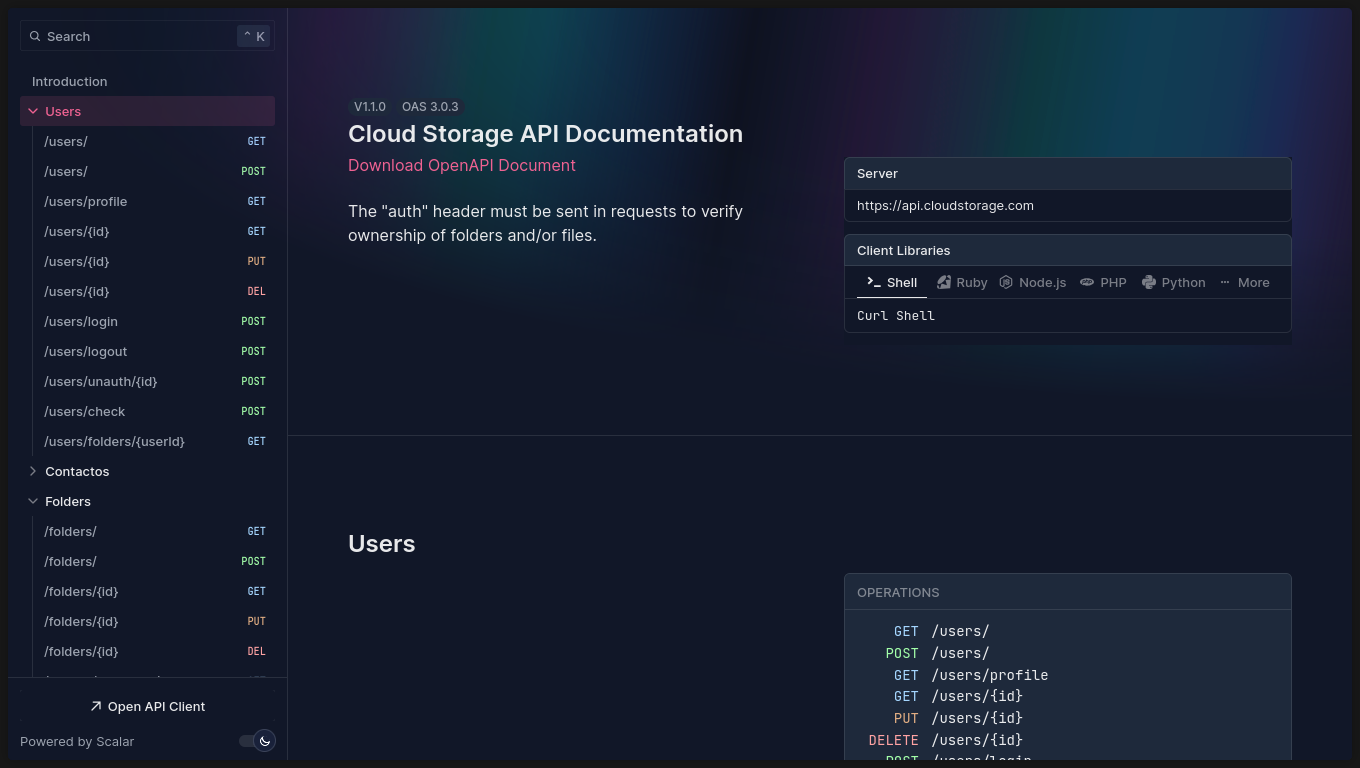Click the V1.1.0 version badge
Image resolution: width=1360 pixels, height=768 pixels.
point(370,106)
